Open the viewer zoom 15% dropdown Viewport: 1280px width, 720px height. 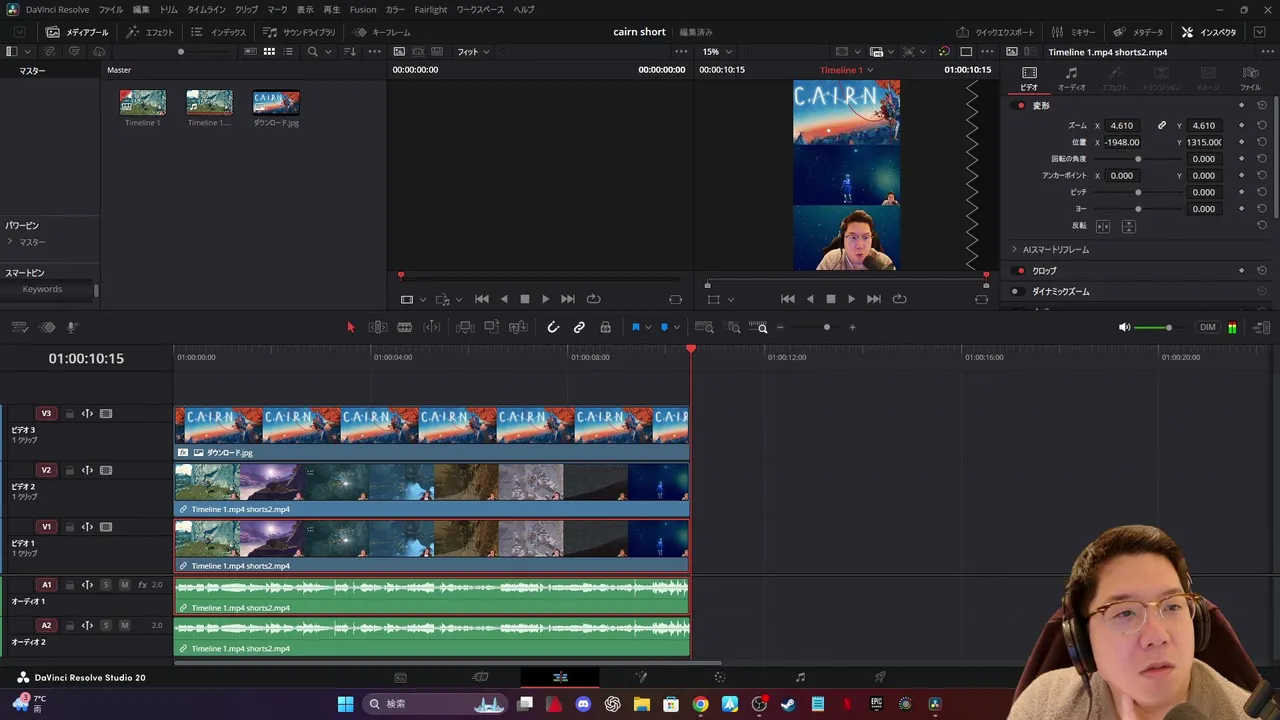(x=717, y=52)
